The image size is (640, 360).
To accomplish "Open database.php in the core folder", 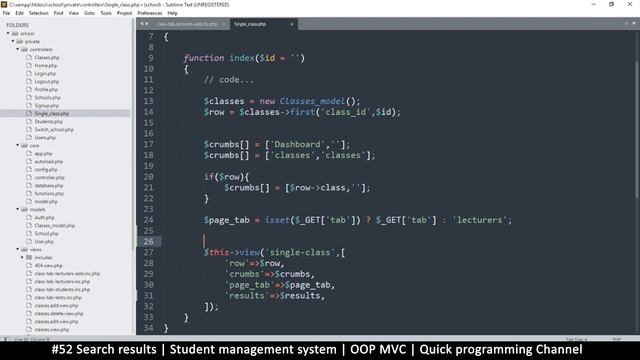I will coord(49,186).
